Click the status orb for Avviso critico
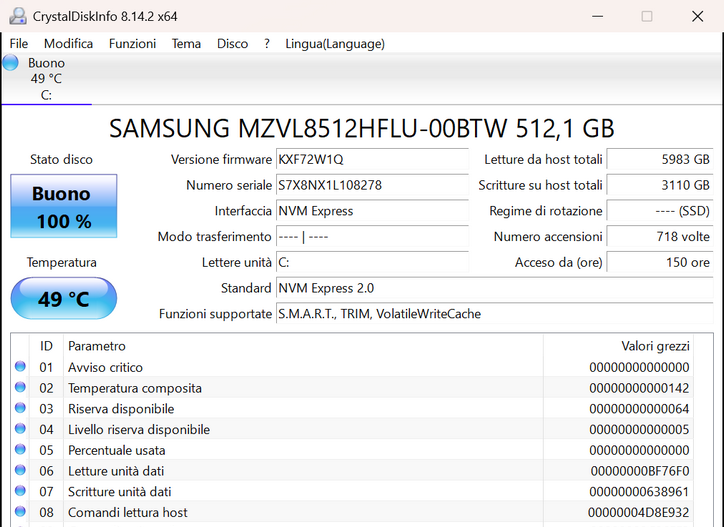The image size is (724, 527). coord(20,366)
